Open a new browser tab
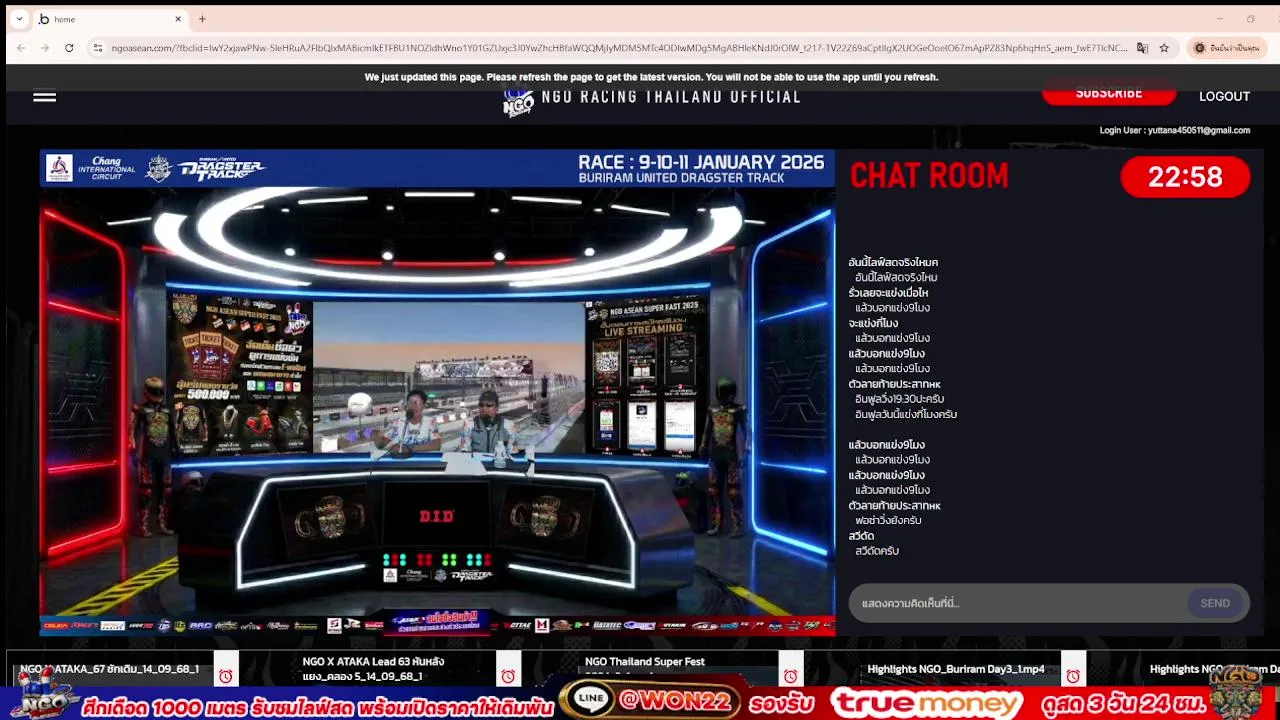The width and height of the screenshot is (1280, 720). click(x=202, y=19)
